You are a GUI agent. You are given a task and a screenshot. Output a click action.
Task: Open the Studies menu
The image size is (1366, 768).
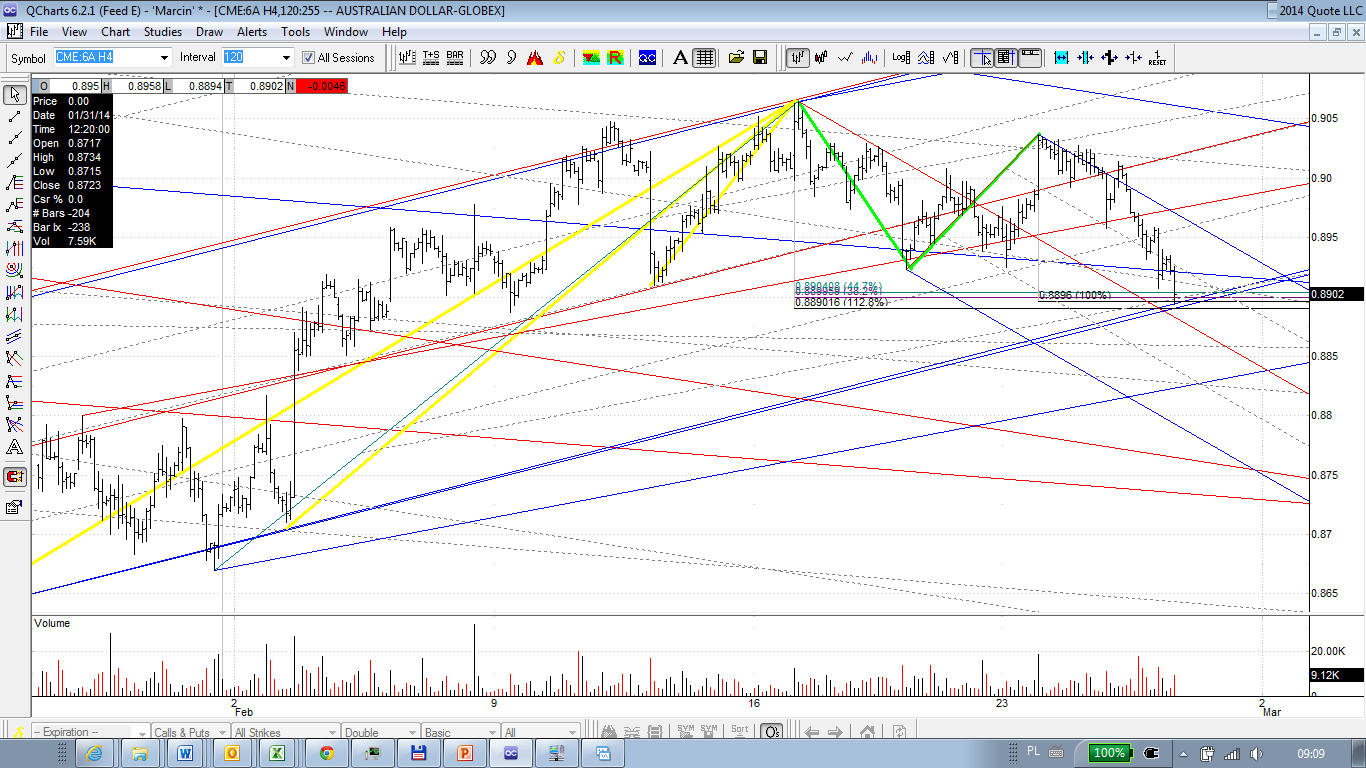pyautogui.click(x=163, y=32)
